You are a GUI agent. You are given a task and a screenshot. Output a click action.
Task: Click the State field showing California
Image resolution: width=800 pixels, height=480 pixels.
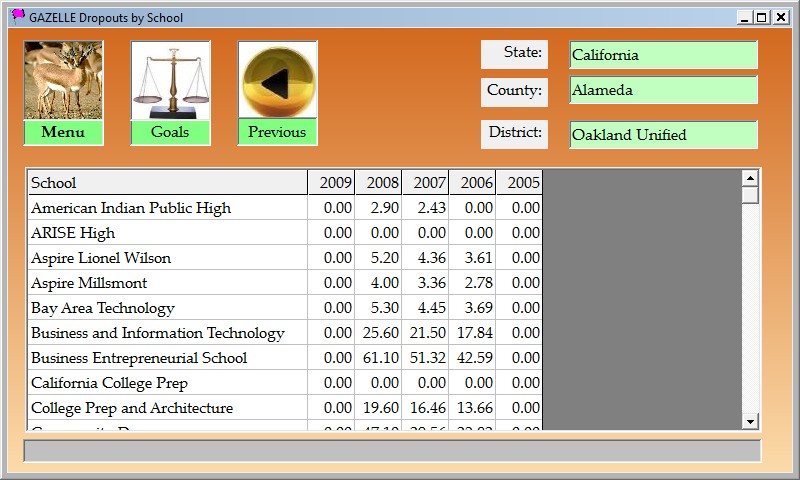point(663,55)
